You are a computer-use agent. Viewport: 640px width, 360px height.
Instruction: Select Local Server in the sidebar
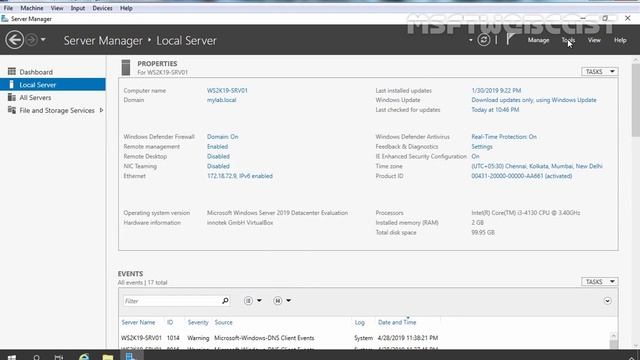pos(53,84)
